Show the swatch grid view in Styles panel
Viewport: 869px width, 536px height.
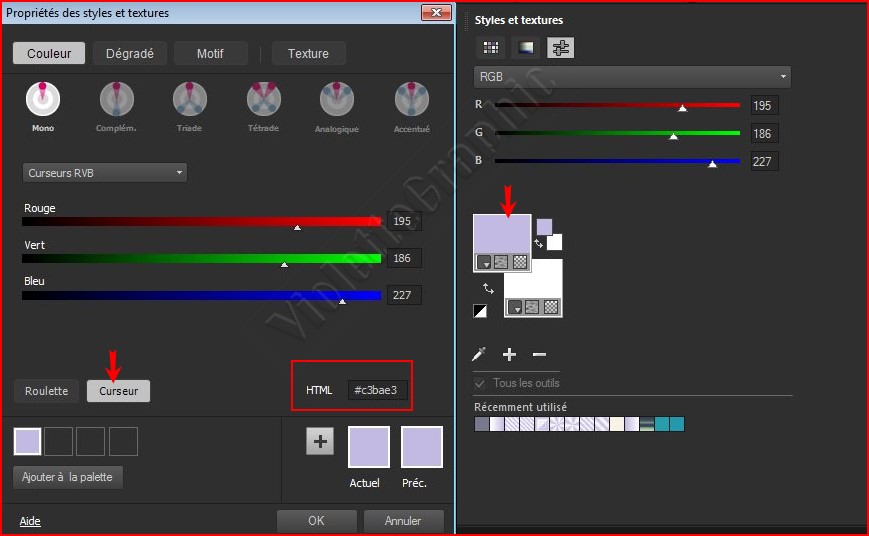(x=491, y=47)
